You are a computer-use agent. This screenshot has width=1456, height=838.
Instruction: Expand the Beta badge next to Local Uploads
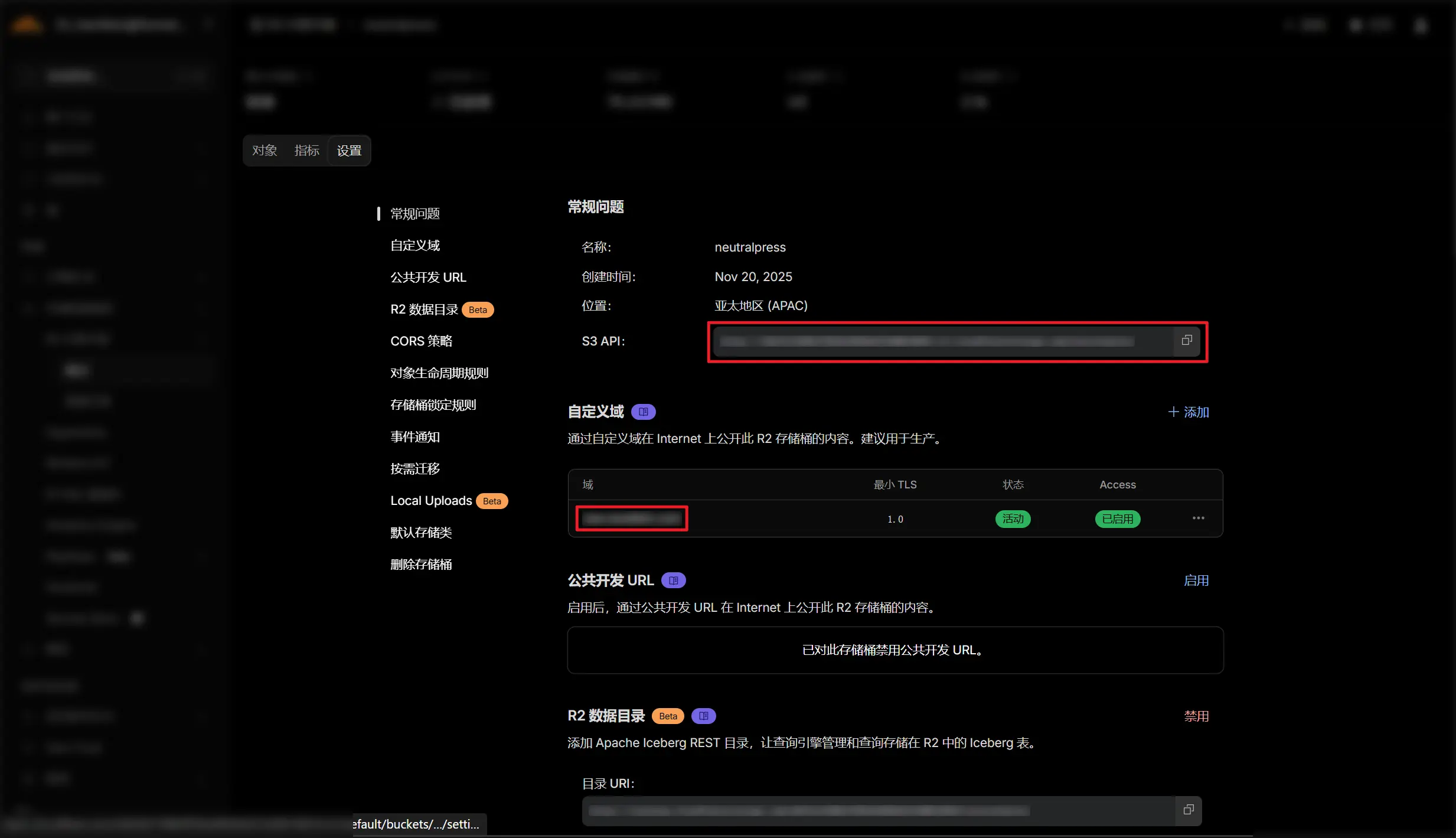point(491,500)
